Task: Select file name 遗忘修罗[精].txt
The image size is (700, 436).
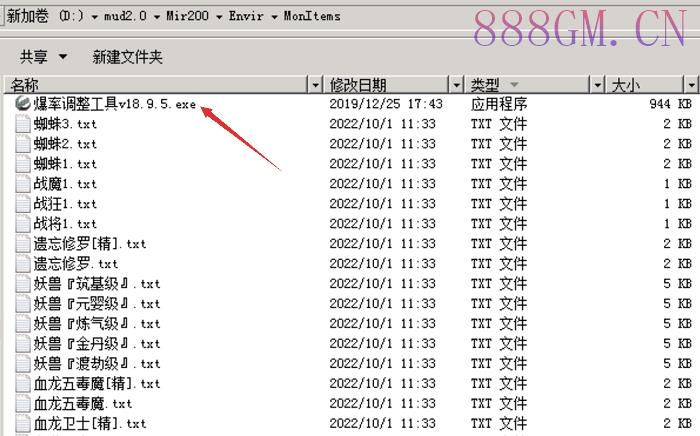Action: pyautogui.click(x=90, y=244)
